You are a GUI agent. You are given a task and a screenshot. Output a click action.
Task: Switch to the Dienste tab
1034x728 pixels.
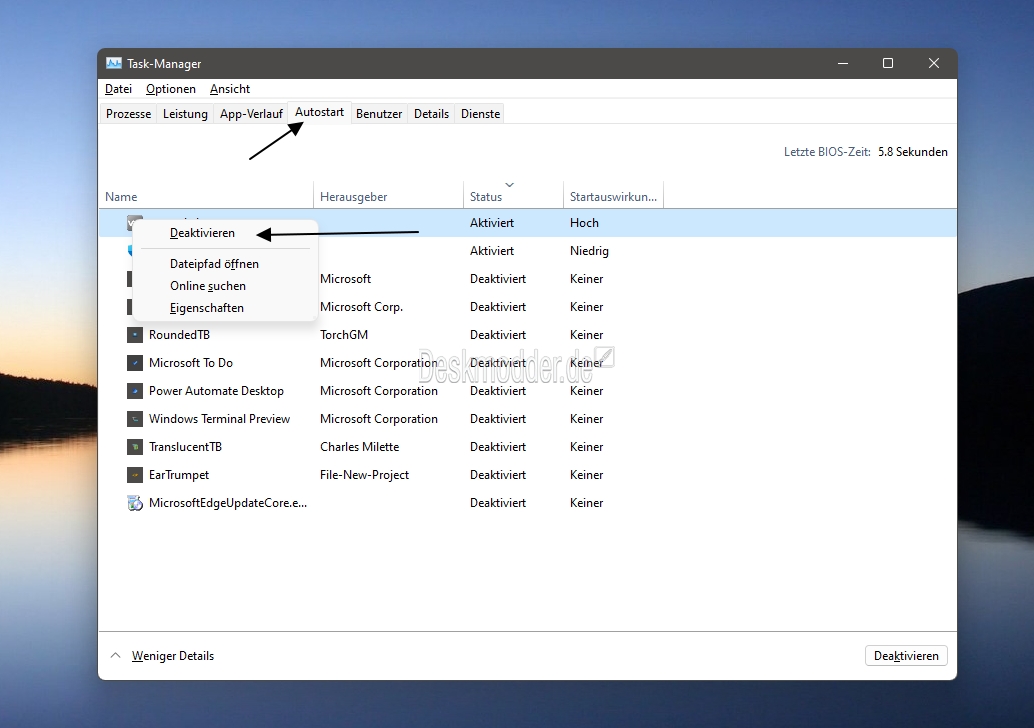point(480,113)
